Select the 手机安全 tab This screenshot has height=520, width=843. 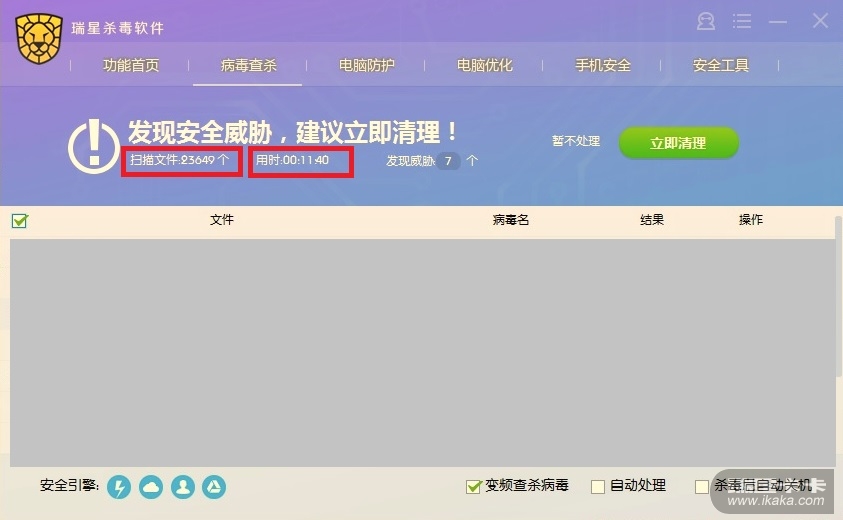pos(603,66)
